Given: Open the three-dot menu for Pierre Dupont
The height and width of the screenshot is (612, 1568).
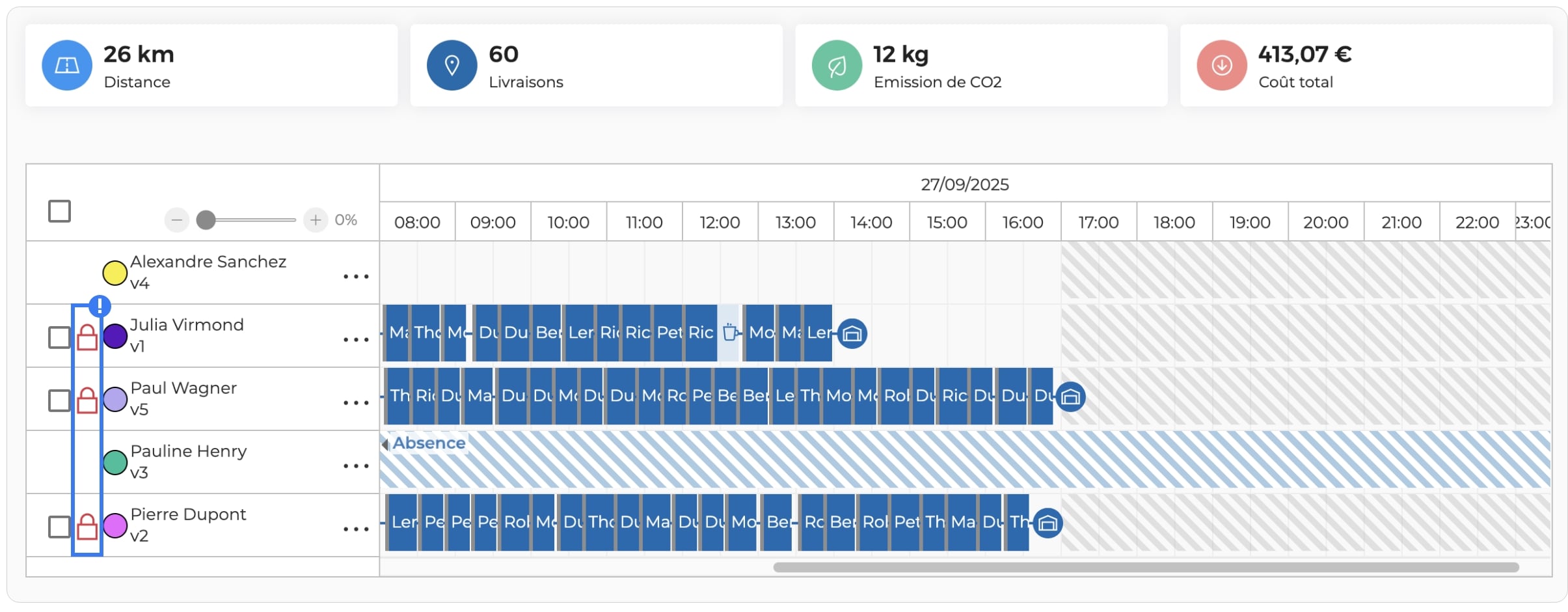Looking at the screenshot, I should click(x=356, y=529).
